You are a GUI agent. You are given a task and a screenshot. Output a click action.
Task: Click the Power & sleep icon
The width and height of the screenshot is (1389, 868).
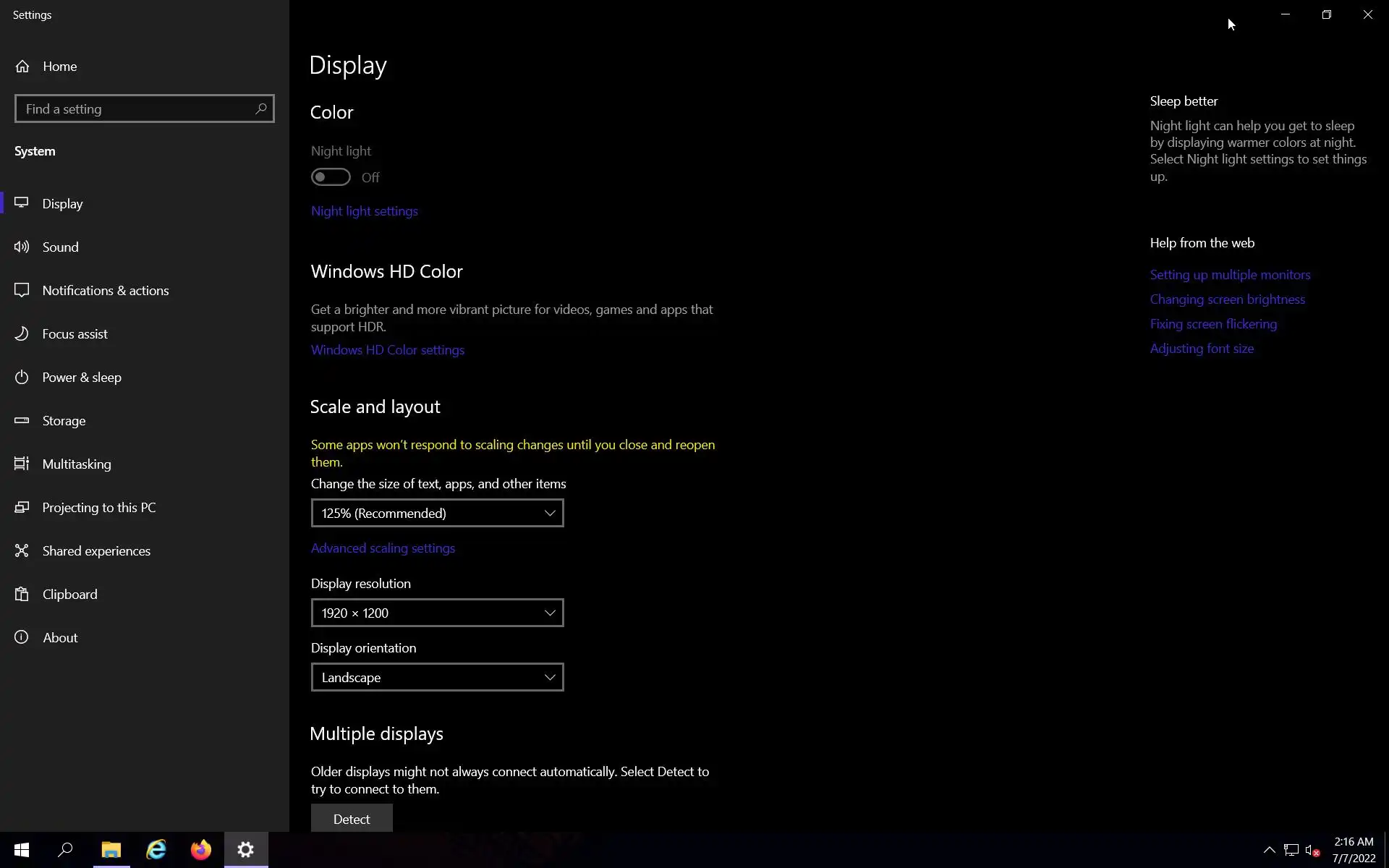tap(22, 377)
